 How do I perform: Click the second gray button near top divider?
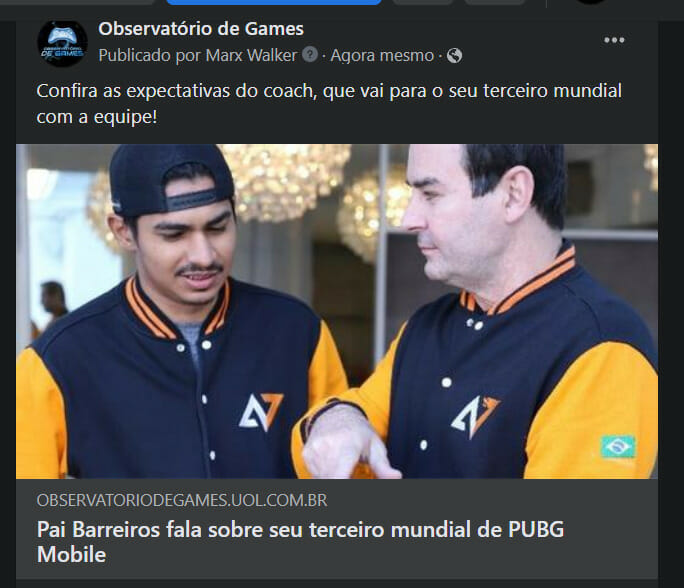click(x=494, y=2)
